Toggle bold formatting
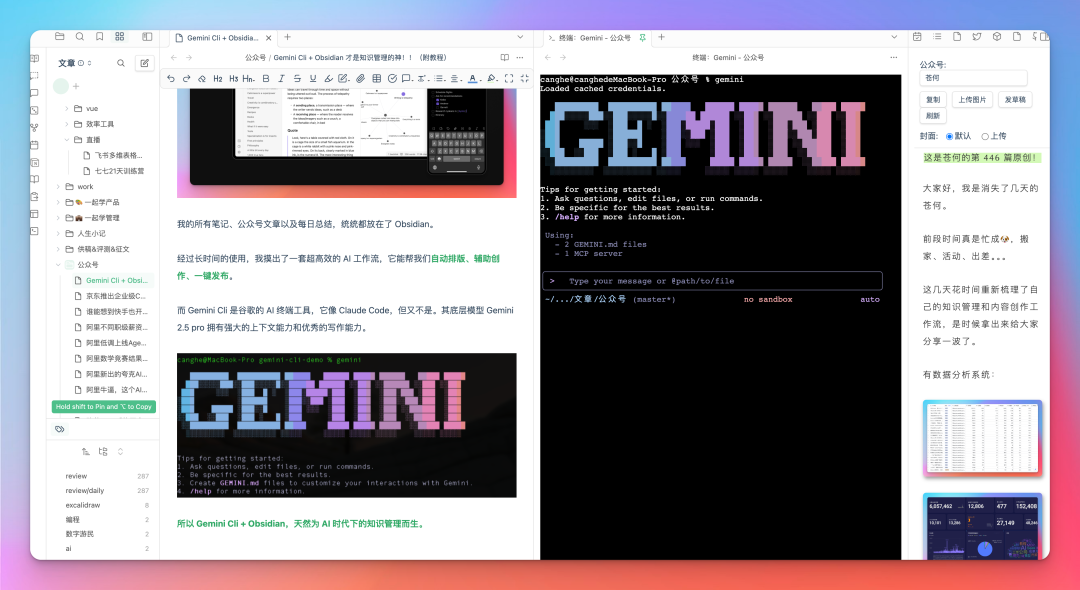This screenshot has height=590, width=1080. coord(266,78)
